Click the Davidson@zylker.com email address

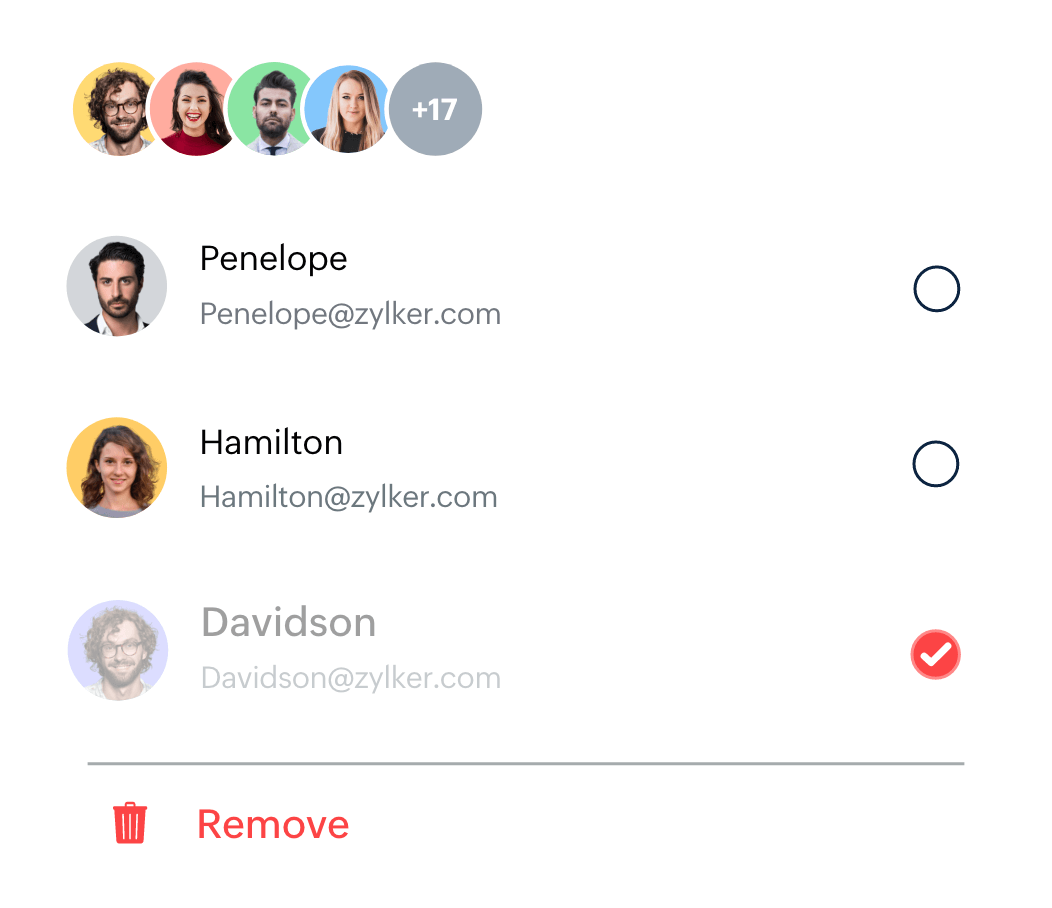(x=351, y=678)
